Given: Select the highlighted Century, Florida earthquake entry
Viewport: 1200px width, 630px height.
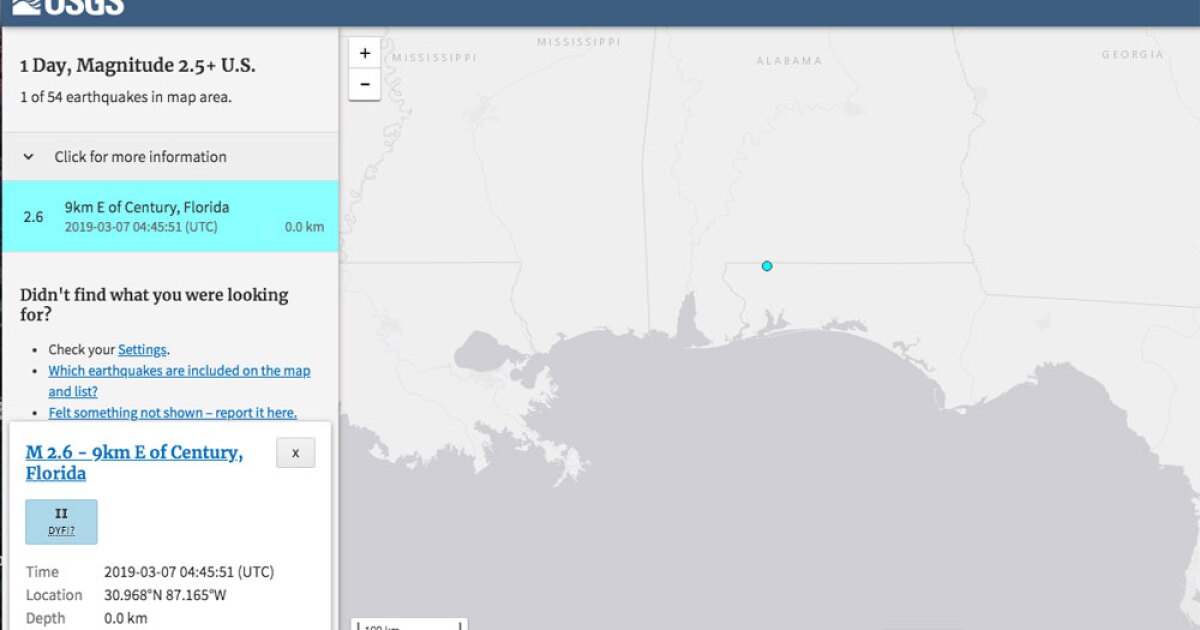Looking at the screenshot, I should 170,216.
